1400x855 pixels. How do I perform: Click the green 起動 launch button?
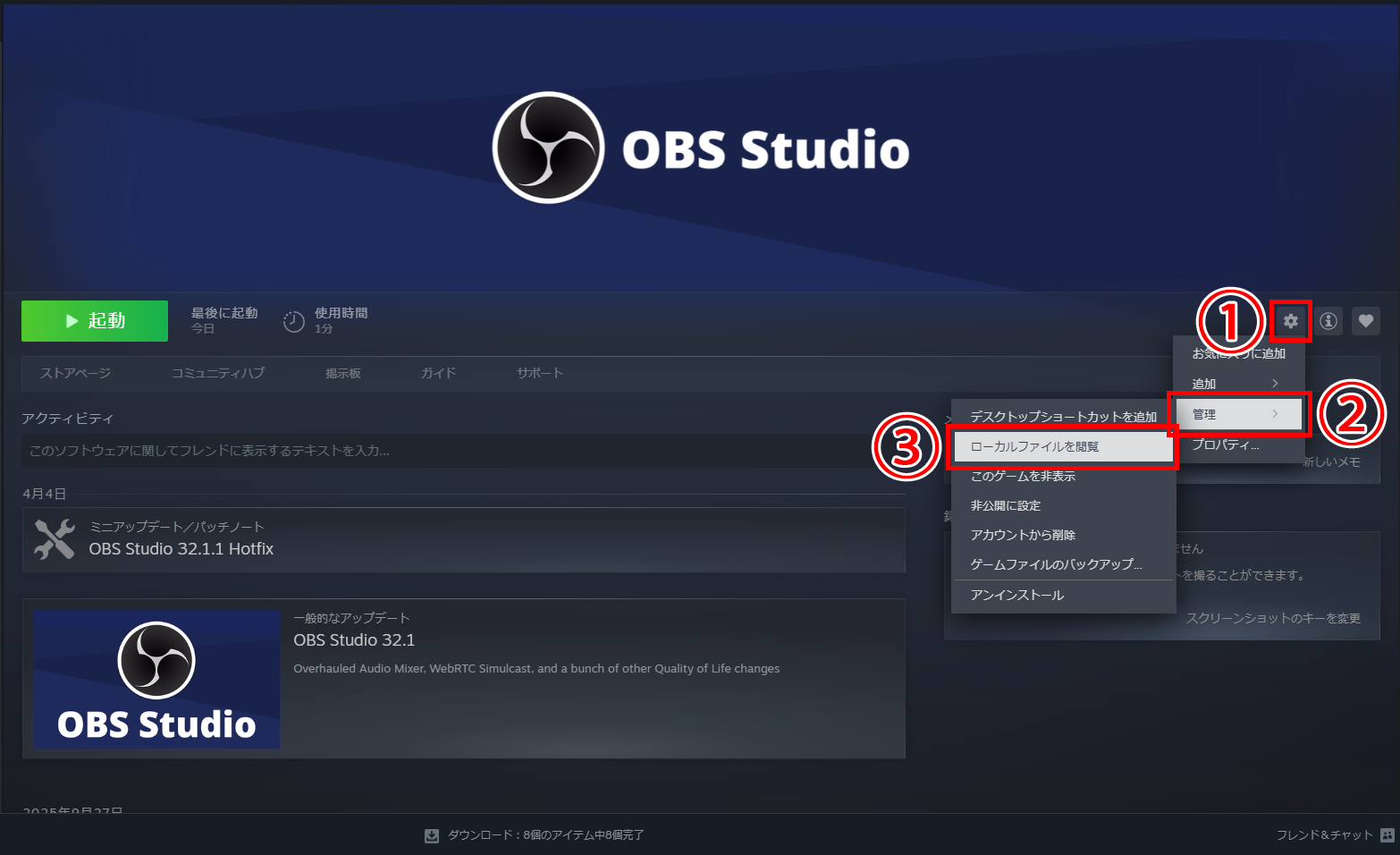click(x=95, y=321)
